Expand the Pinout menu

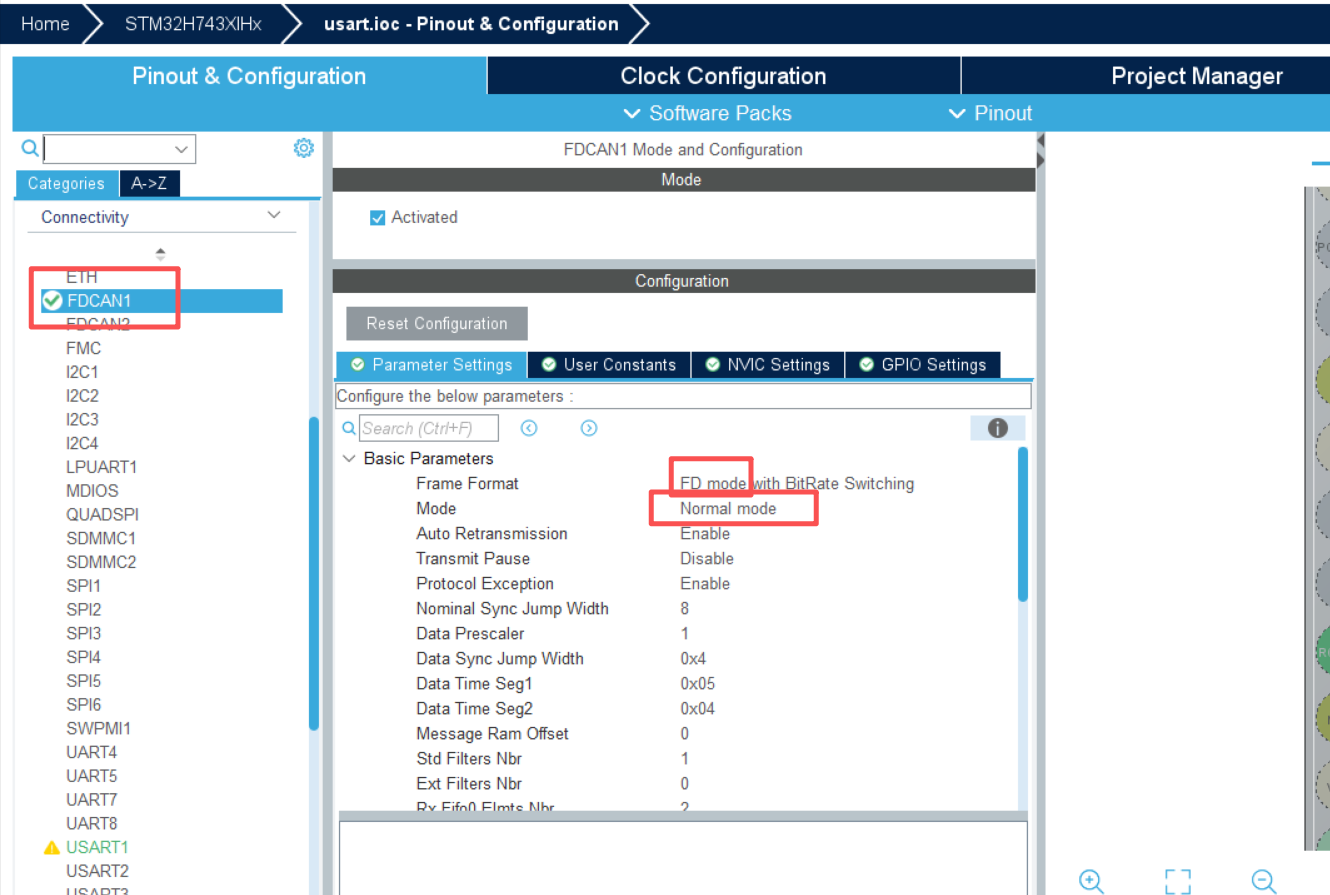coord(990,113)
